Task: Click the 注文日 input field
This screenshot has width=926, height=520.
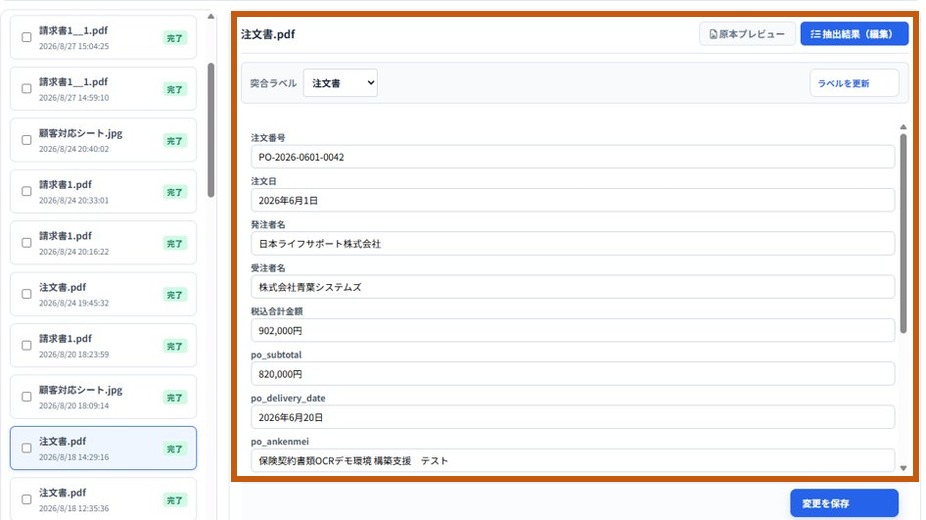Action: [572, 201]
